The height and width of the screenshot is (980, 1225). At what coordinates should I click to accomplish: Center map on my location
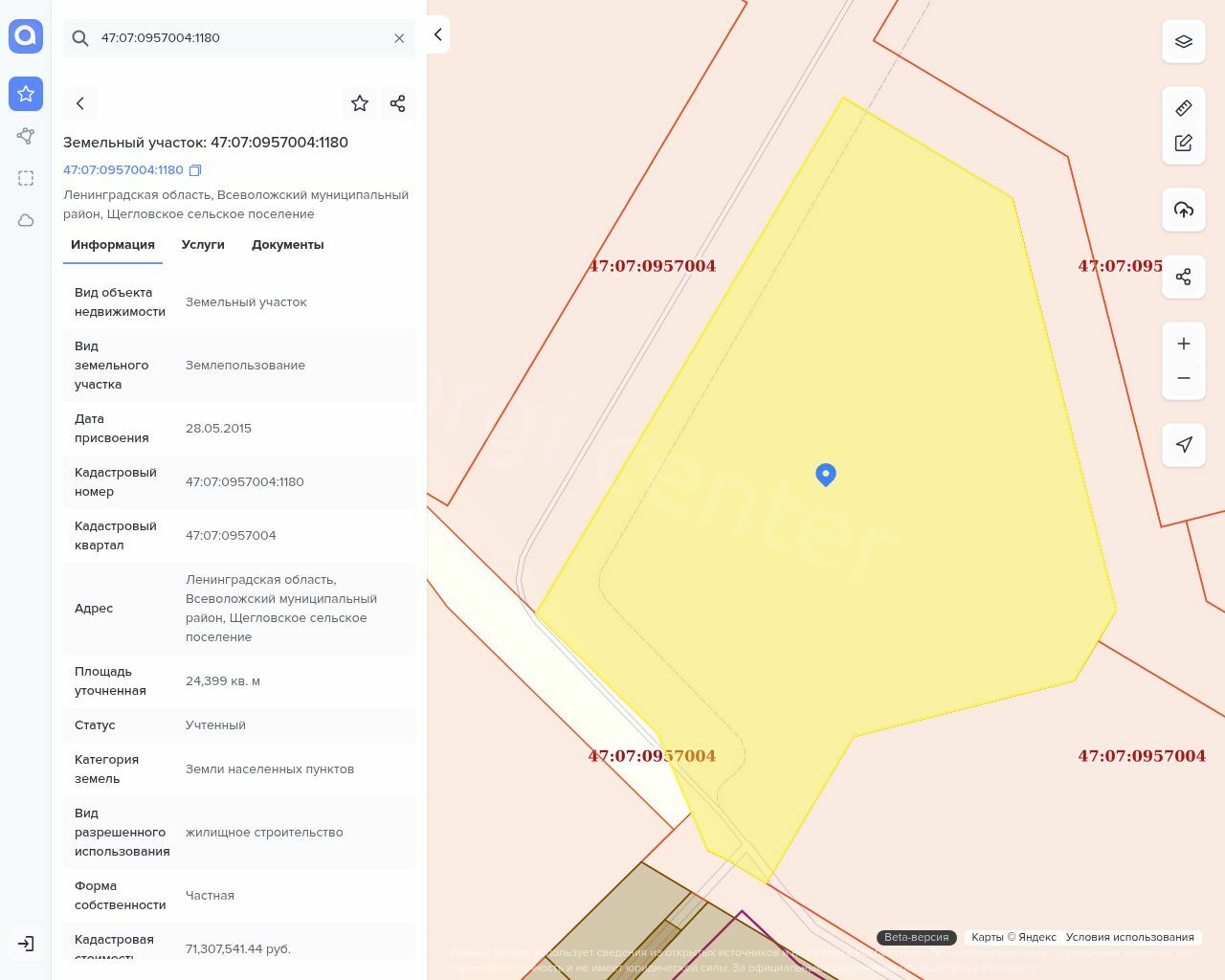[x=1183, y=445]
